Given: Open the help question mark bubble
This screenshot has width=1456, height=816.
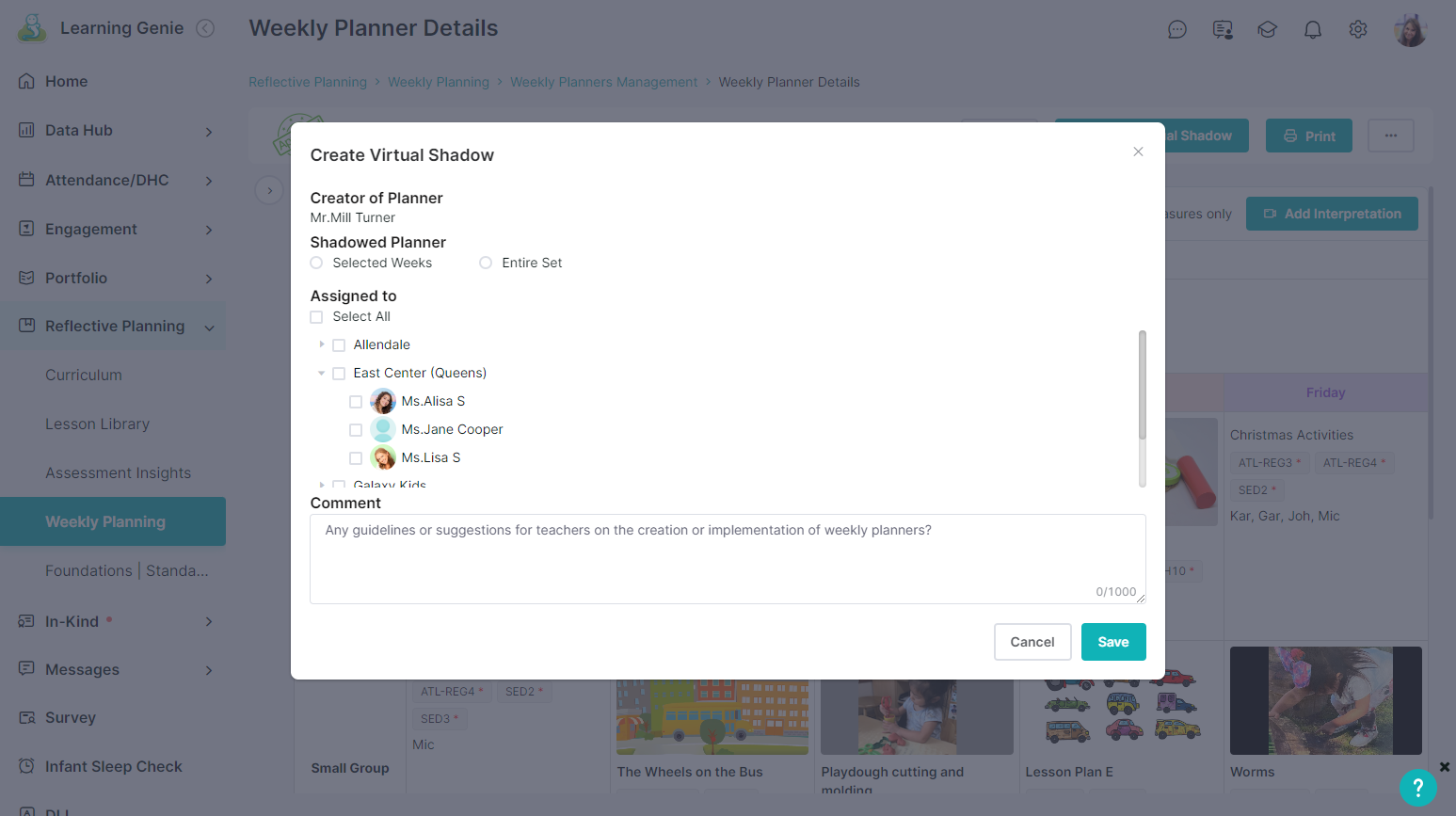Looking at the screenshot, I should (x=1417, y=788).
